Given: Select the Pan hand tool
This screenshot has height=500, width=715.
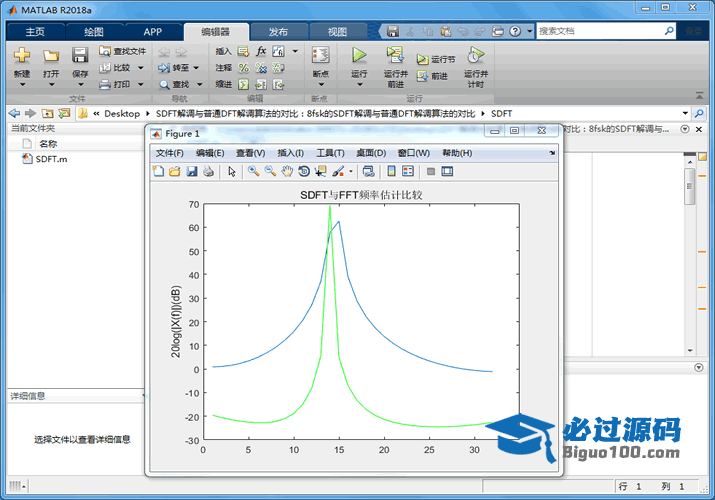Looking at the screenshot, I should [x=286, y=171].
